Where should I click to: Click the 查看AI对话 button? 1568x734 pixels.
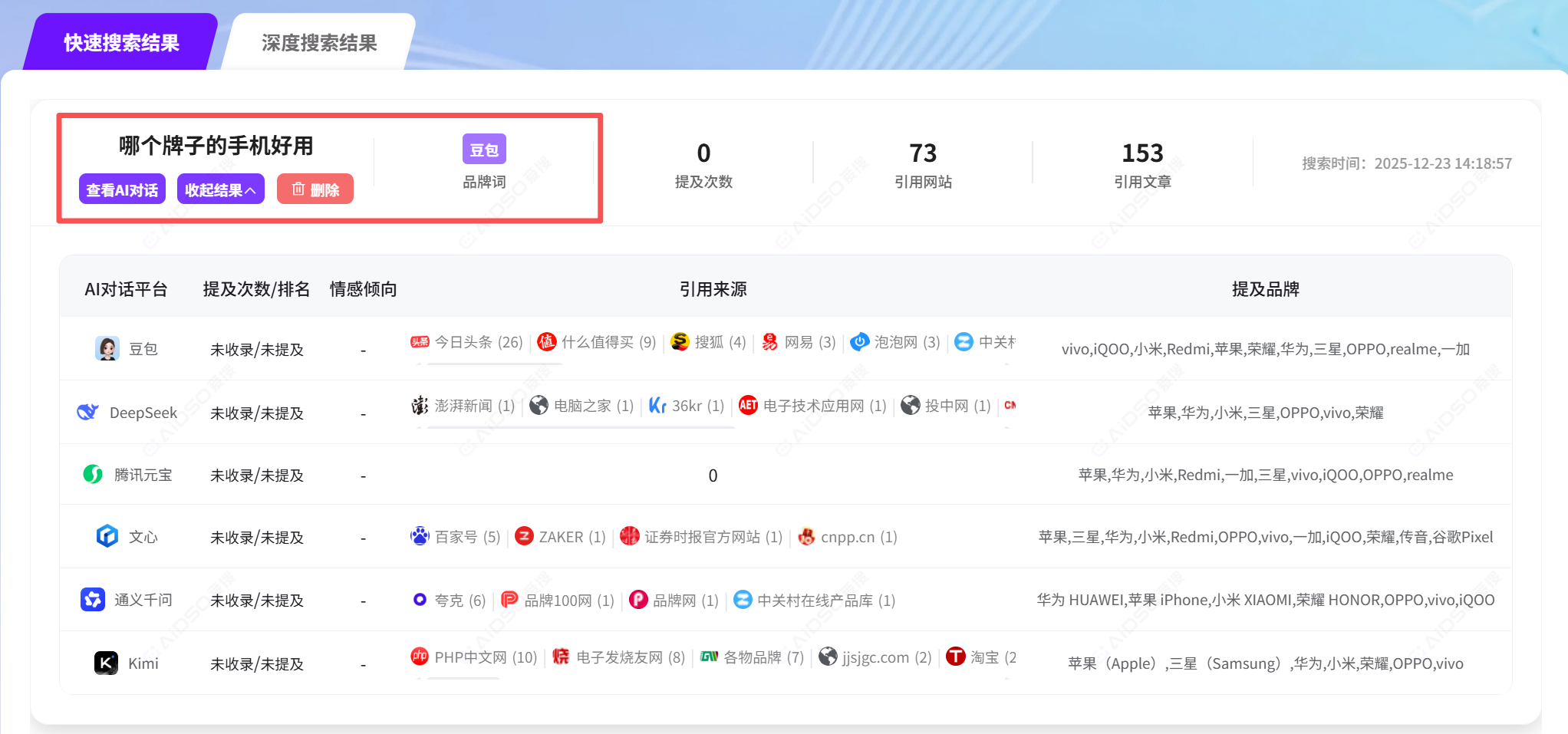click(122, 189)
